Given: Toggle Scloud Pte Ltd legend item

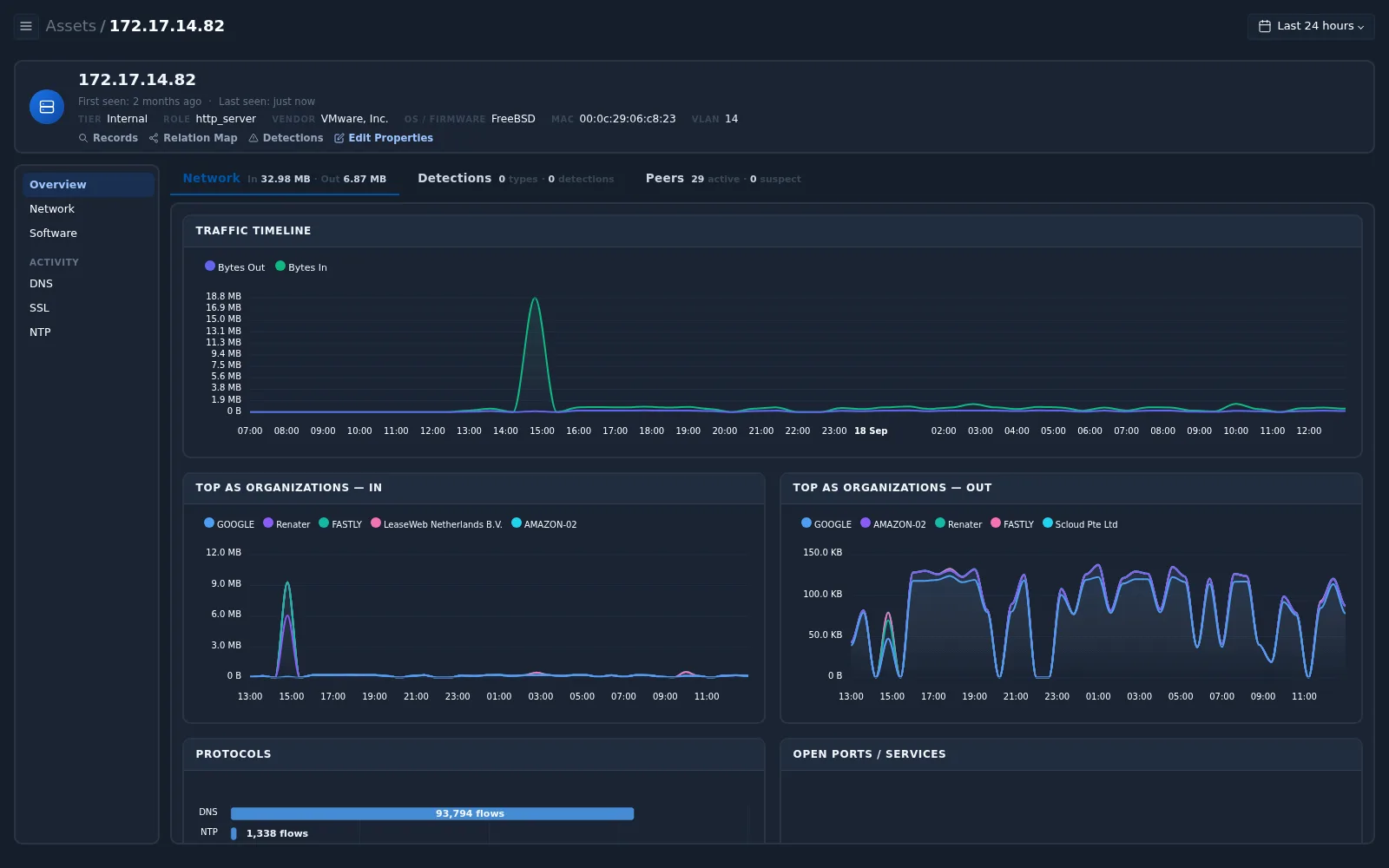Looking at the screenshot, I should (1080, 523).
